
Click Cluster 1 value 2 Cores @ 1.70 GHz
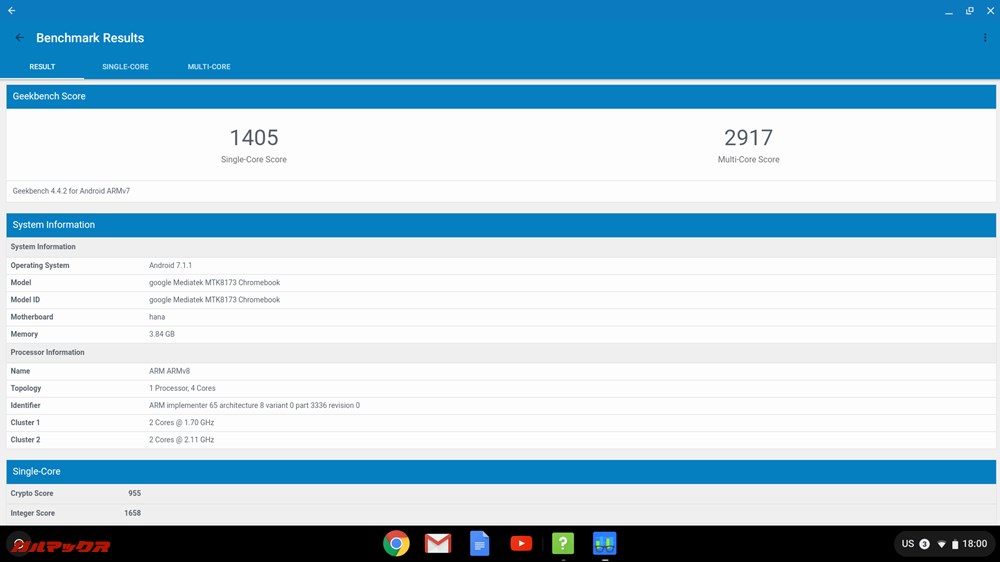(x=181, y=422)
